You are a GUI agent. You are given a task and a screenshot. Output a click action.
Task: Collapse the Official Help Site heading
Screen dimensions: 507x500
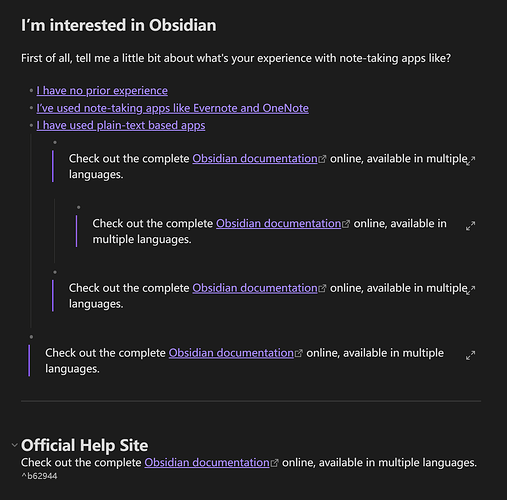coord(14,445)
